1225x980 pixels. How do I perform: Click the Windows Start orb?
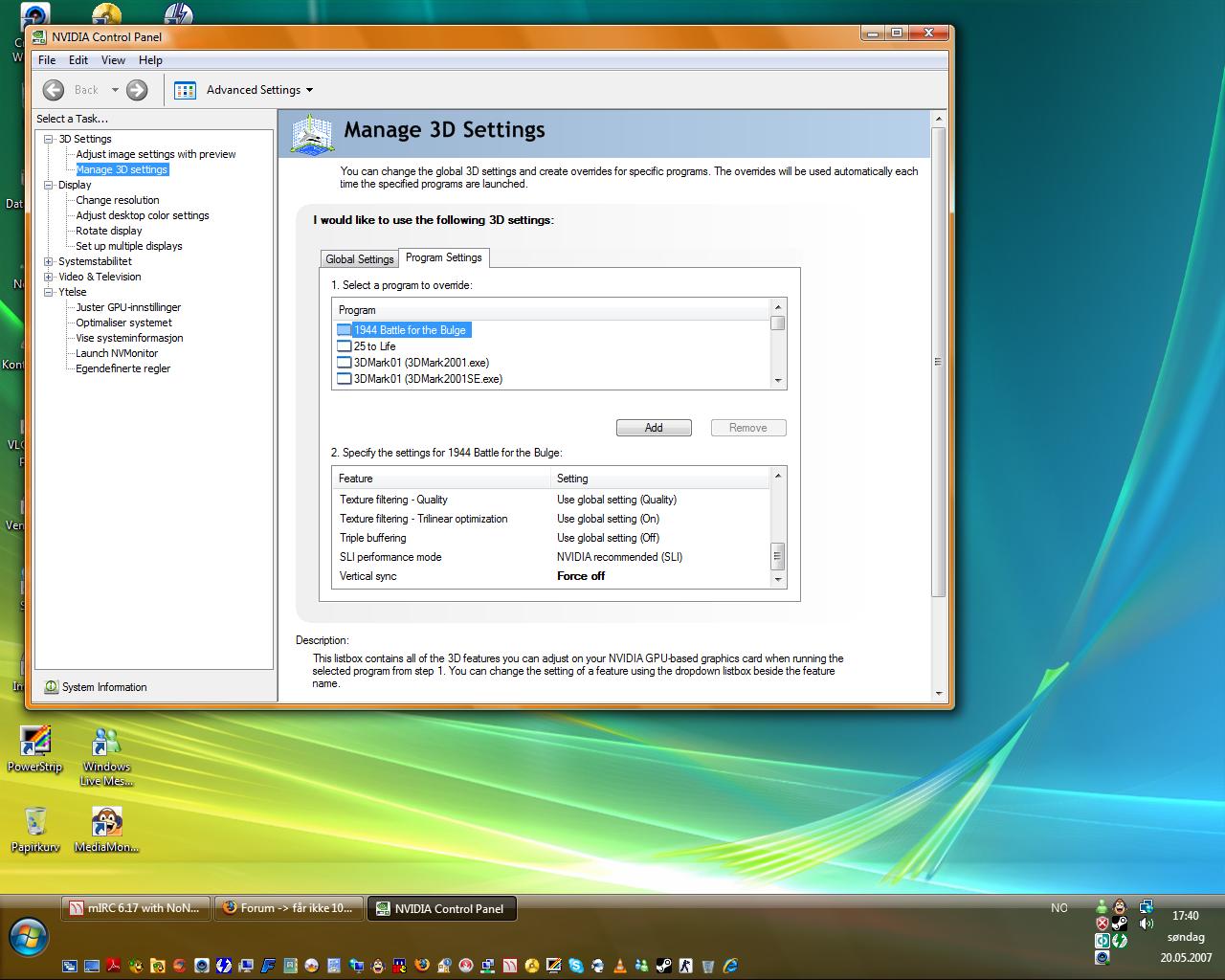click(29, 938)
